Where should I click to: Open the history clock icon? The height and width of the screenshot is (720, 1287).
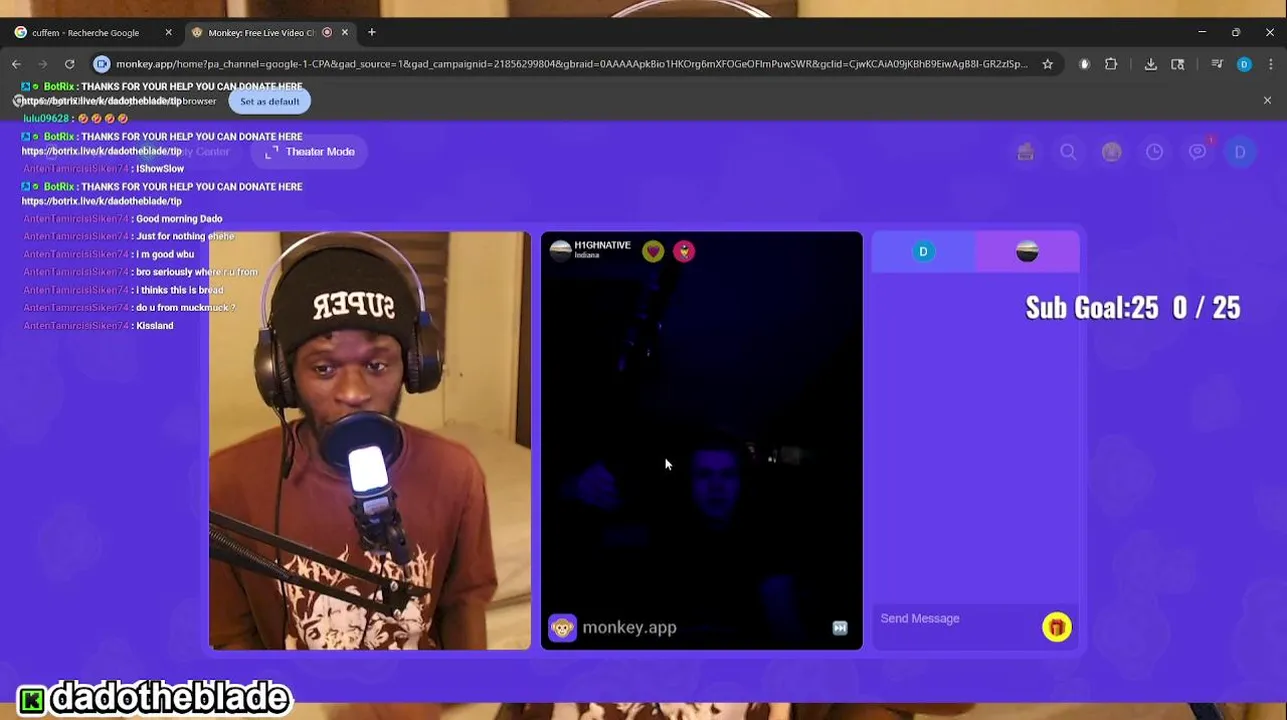click(1154, 152)
